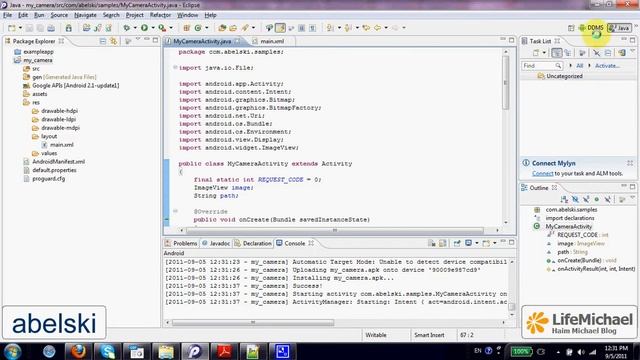Open the Android SDK manager icon
This screenshot has height=360, width=640.
pos(69,28)
